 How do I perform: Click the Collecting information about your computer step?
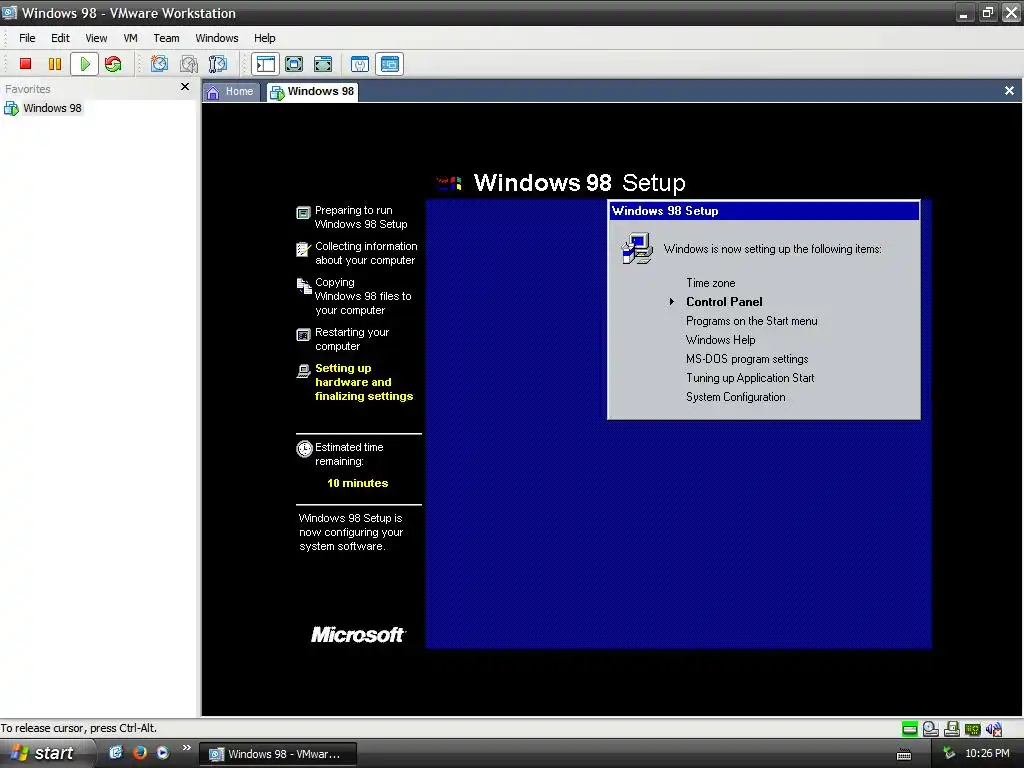(x=366, y=253)
